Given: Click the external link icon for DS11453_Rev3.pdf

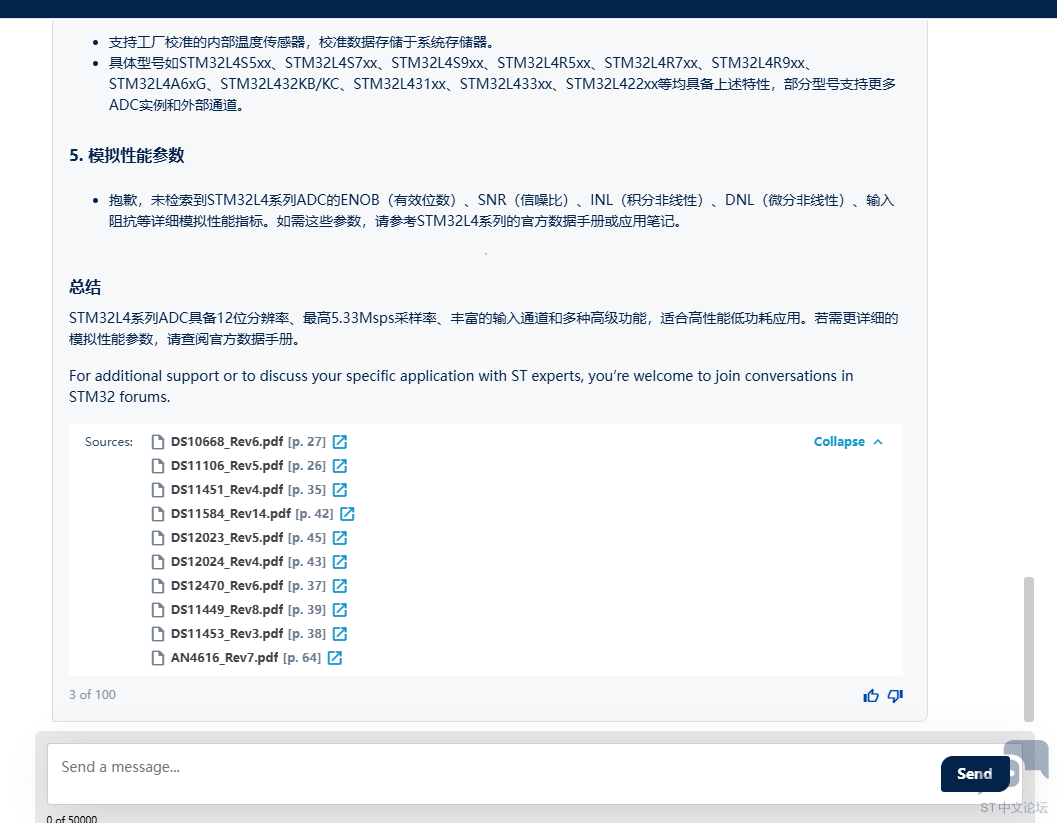Looking at the screenshot, I should coord(338,633).
